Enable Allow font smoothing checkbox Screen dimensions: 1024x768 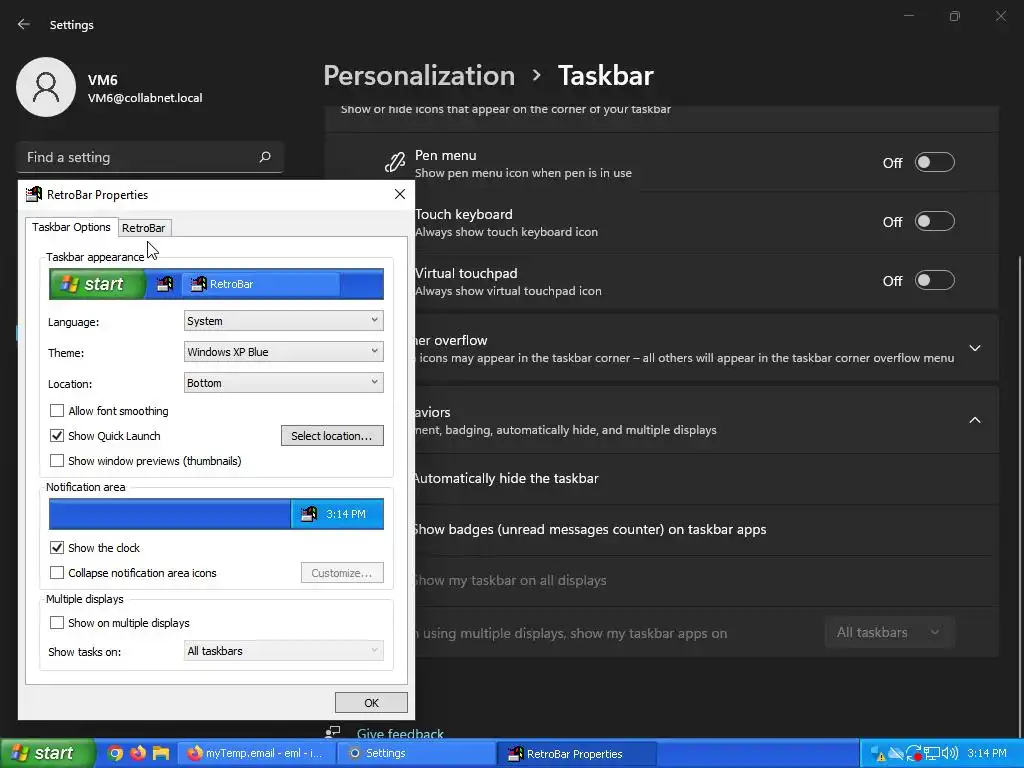point(57,411)
